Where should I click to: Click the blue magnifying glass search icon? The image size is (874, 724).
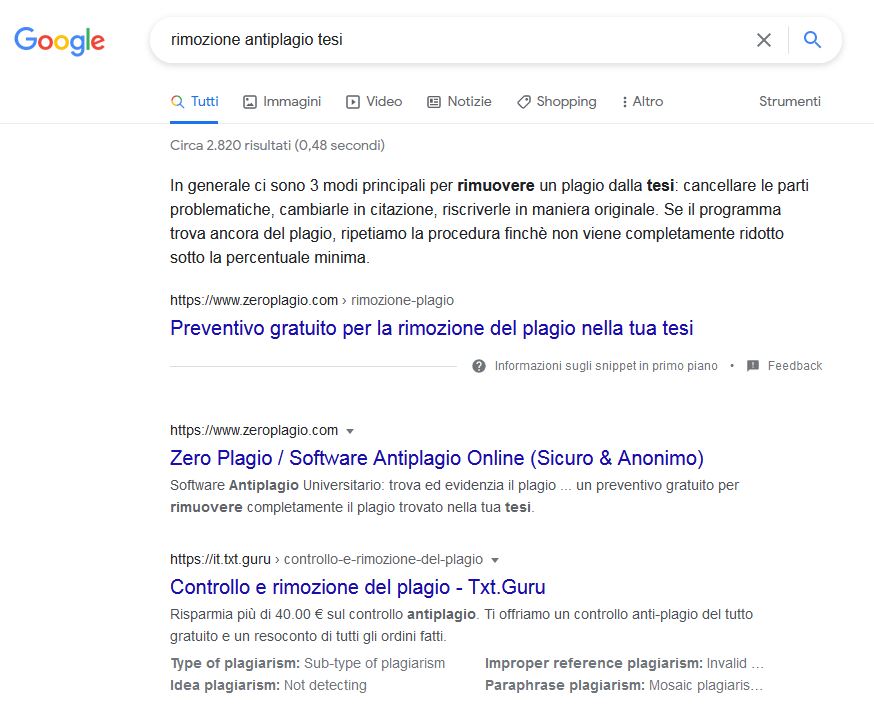(x=812, y=40)
